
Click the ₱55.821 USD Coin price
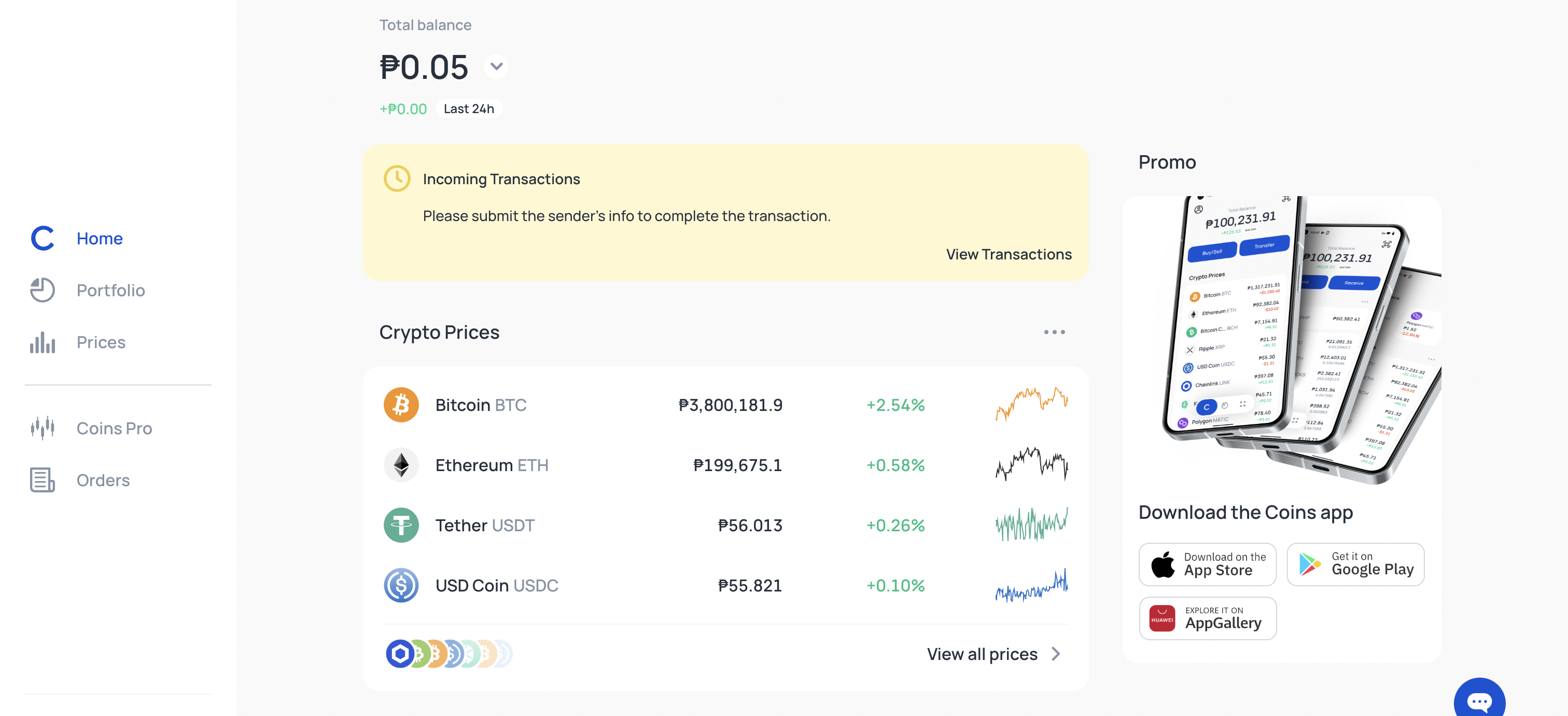(750, 586)
